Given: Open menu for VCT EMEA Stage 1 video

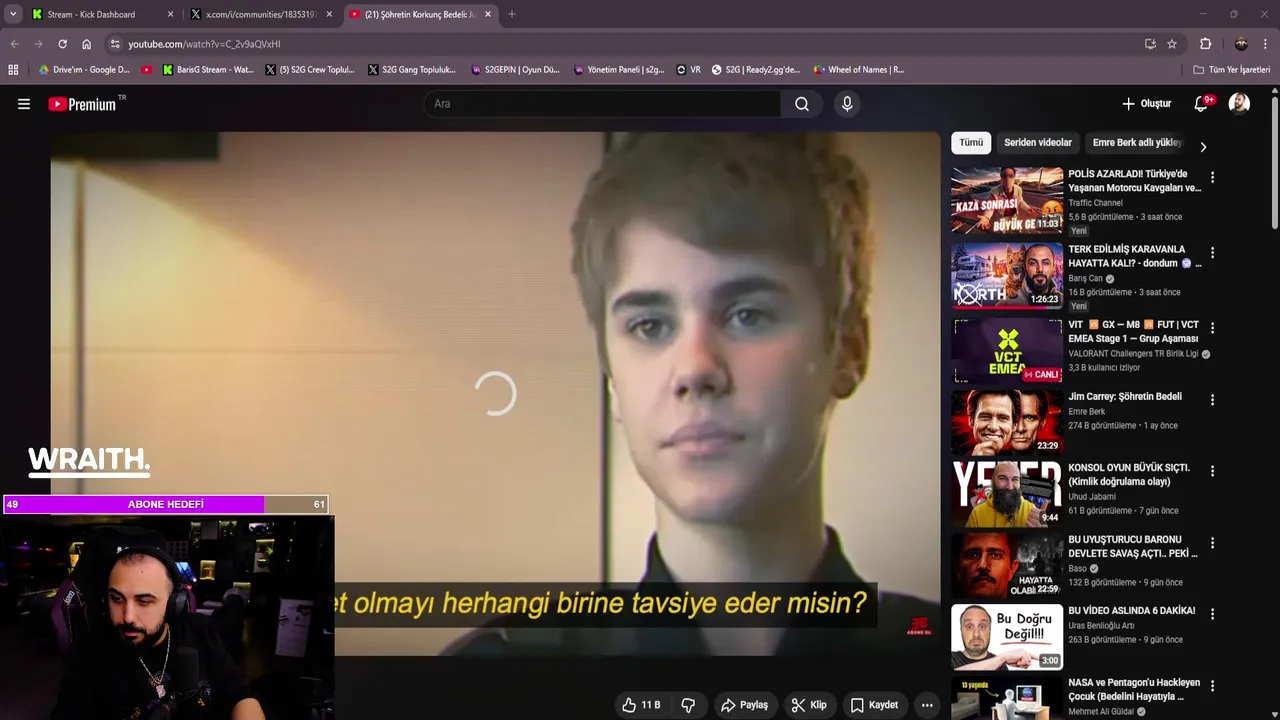Looking at the screenshot, I should tap(1212, 328).
